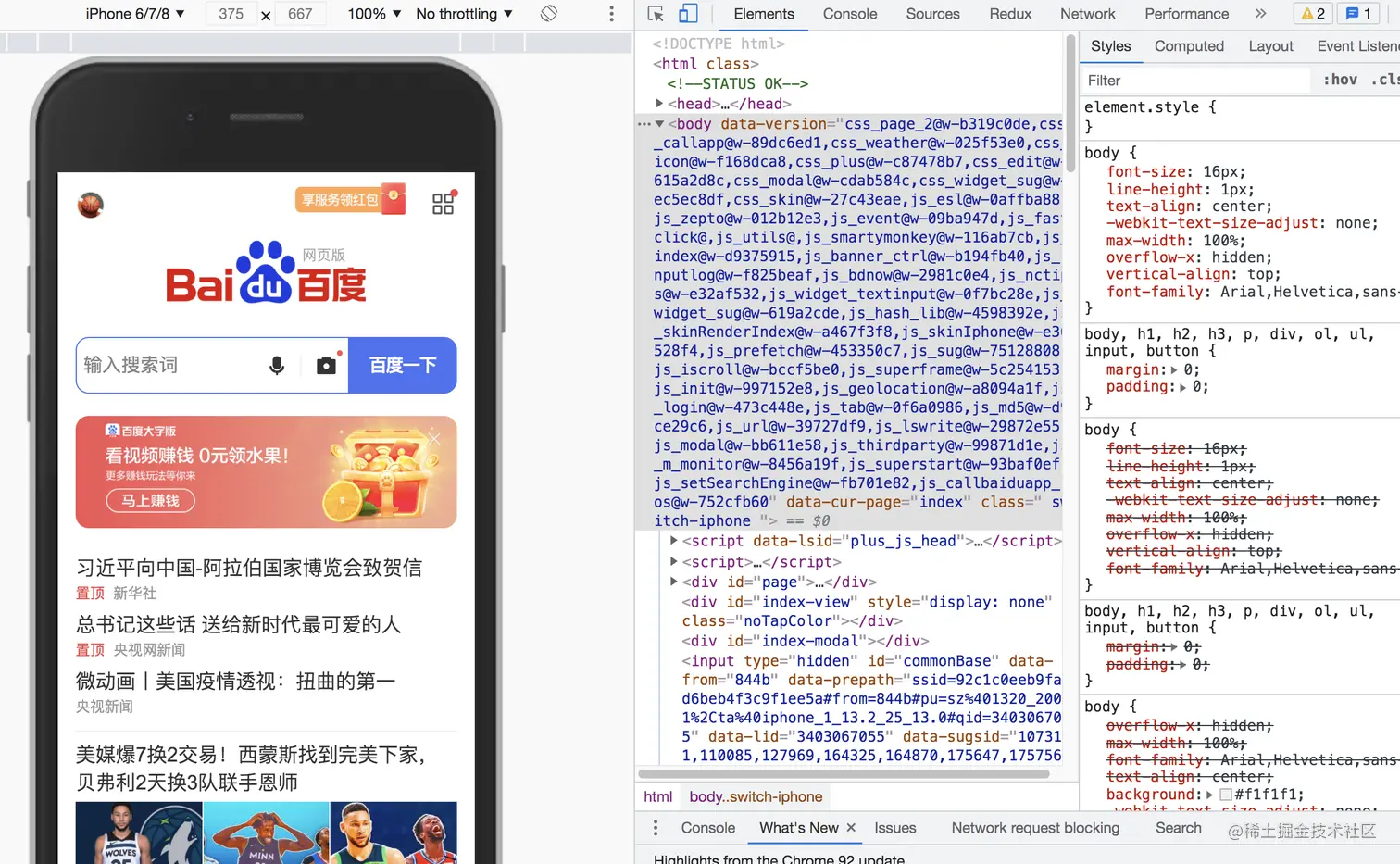Expand the div id page node

tap(674, 582)
